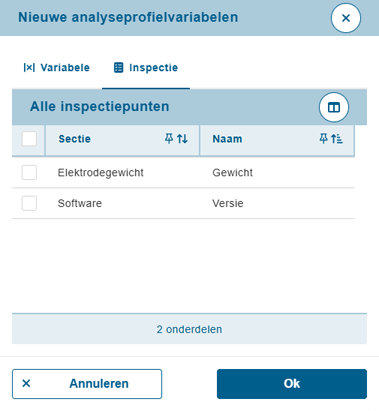Cancel with the Annuleren button

tap(87, 384)
